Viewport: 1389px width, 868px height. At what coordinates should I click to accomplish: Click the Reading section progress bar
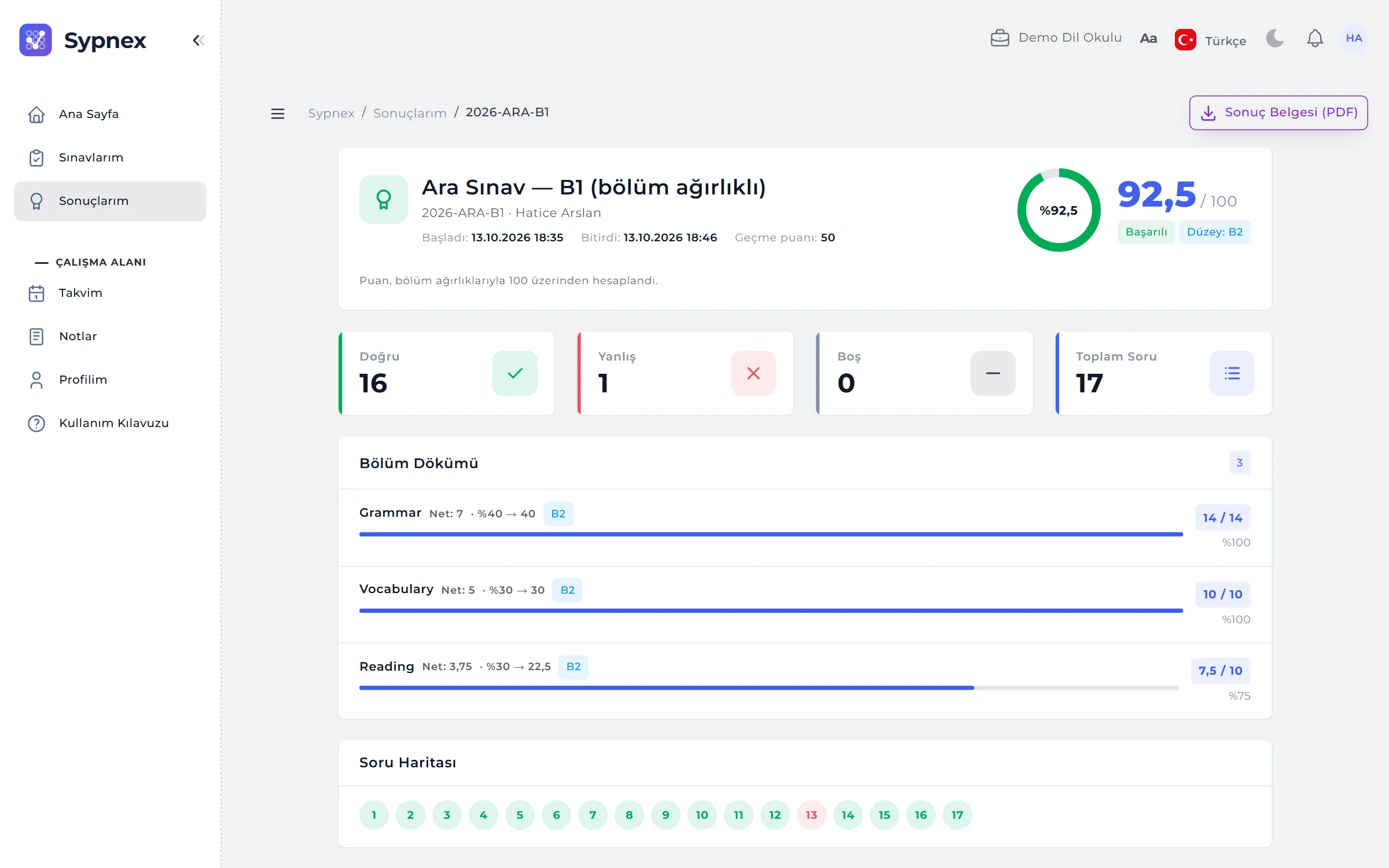click(x=769, y=687)
